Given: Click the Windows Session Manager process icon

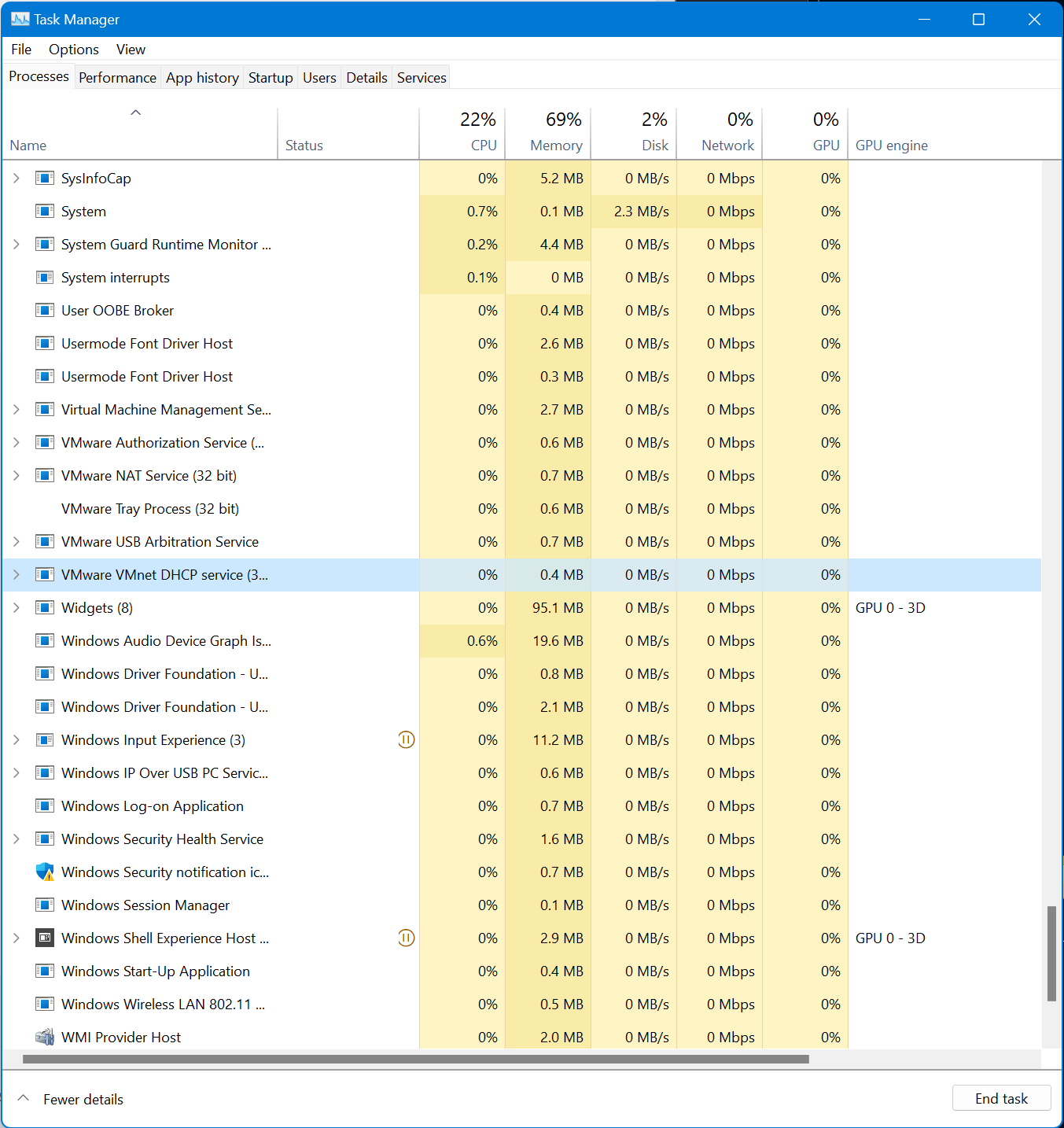Looking at the screenshot, I should coord(45,905).
